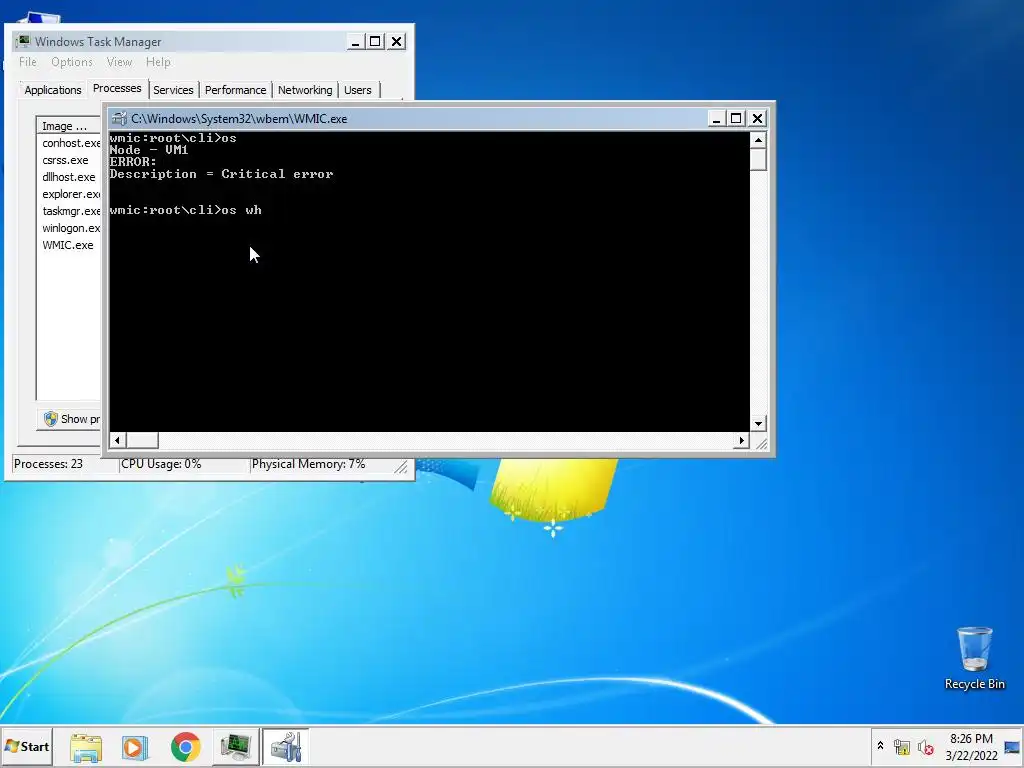Open Google Chrome from the taskbar
Screen dimensions: 1024x768
click(185, 747)
